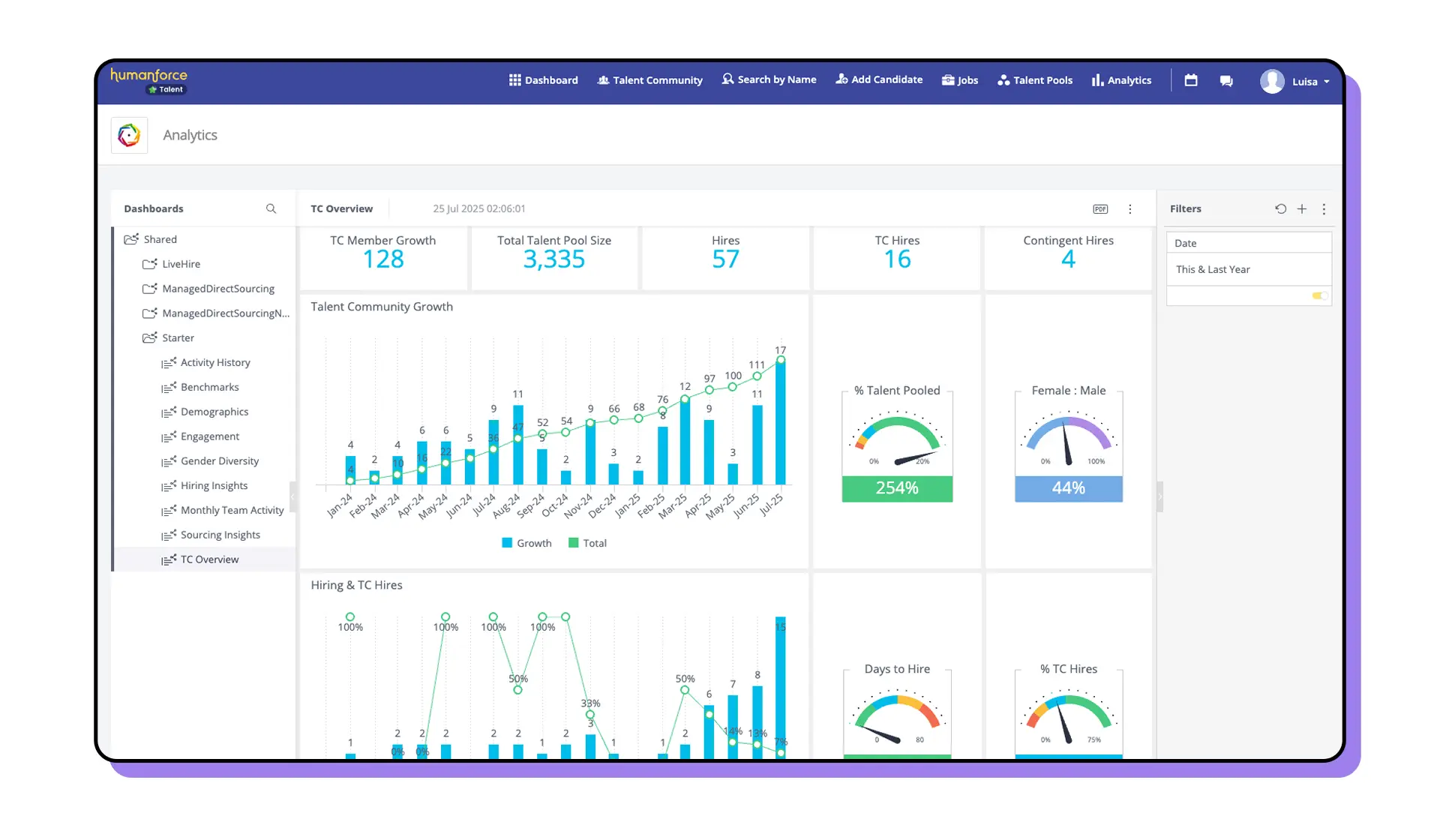Open Talent Pools from top navigation

(1034, 80)
